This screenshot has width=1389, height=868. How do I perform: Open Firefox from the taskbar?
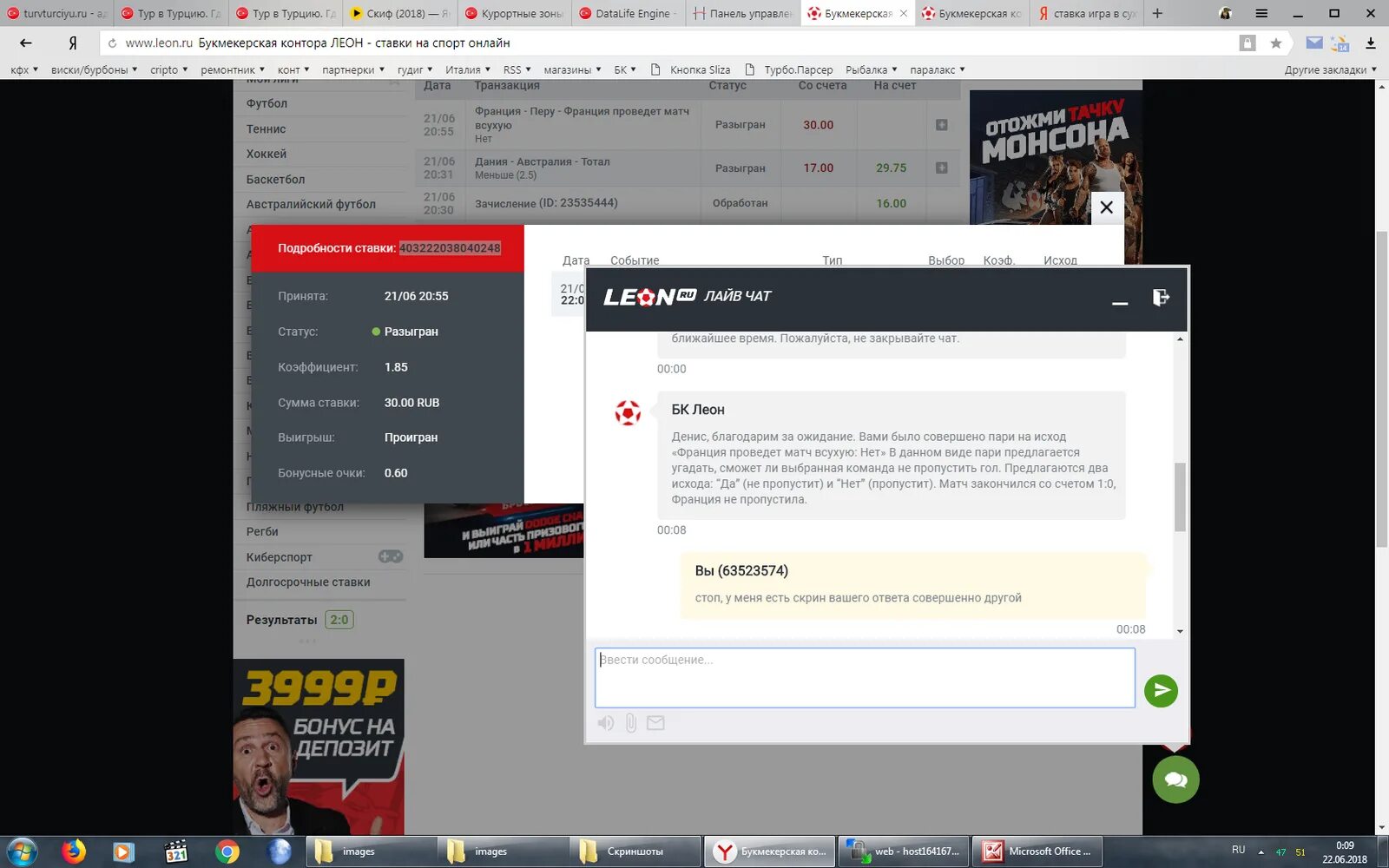pos(74,852)
